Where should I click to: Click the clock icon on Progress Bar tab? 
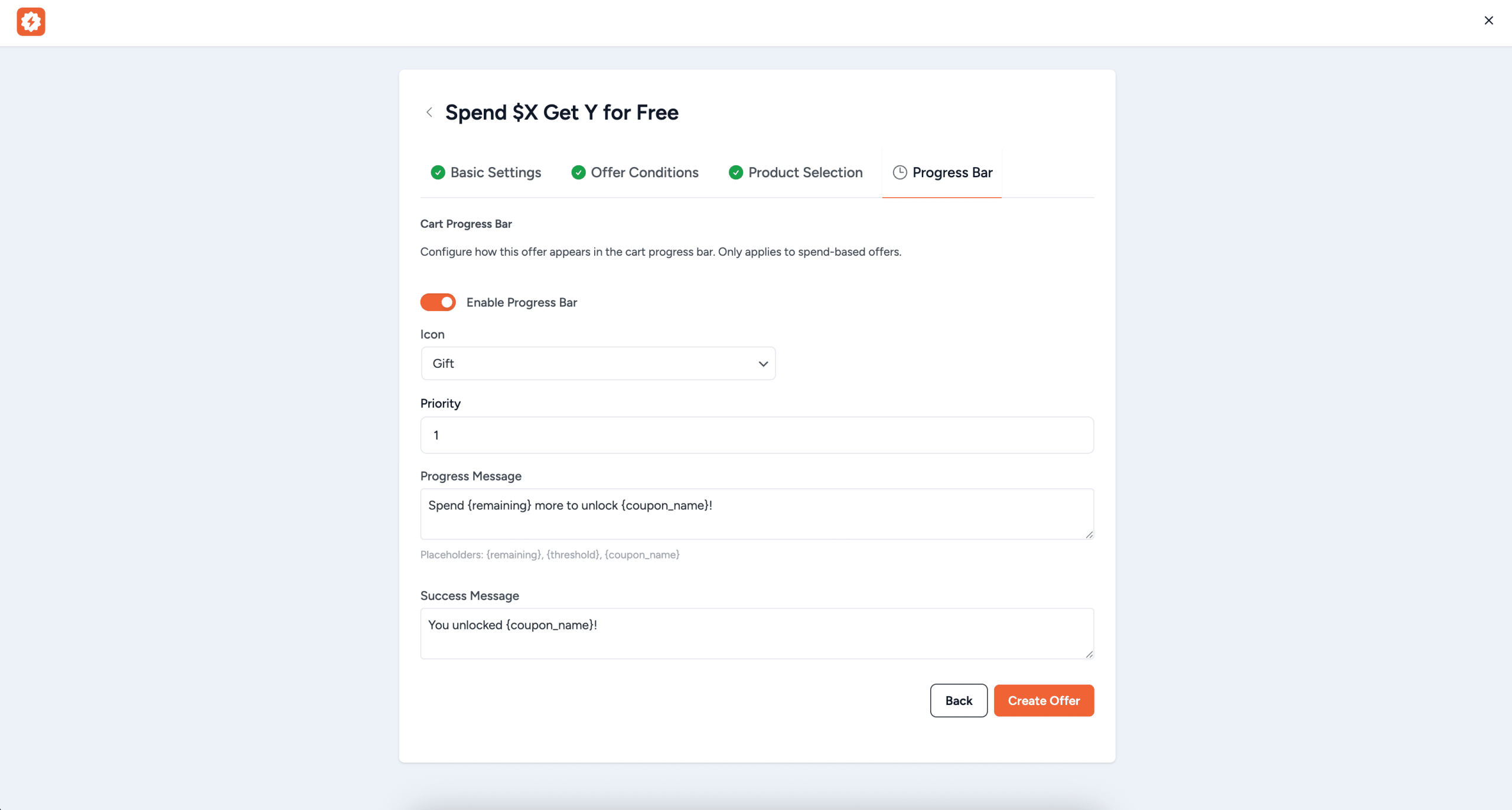[900, 172]
